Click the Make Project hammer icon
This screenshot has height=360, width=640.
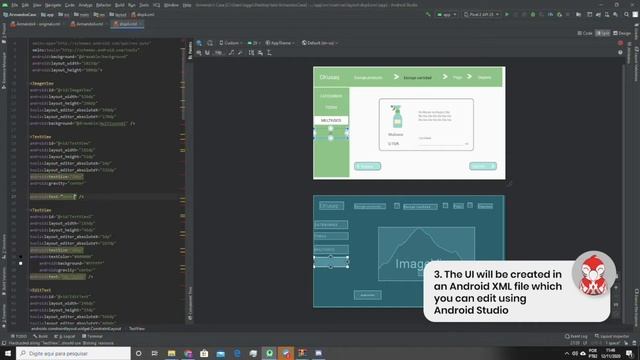(428, 14)
